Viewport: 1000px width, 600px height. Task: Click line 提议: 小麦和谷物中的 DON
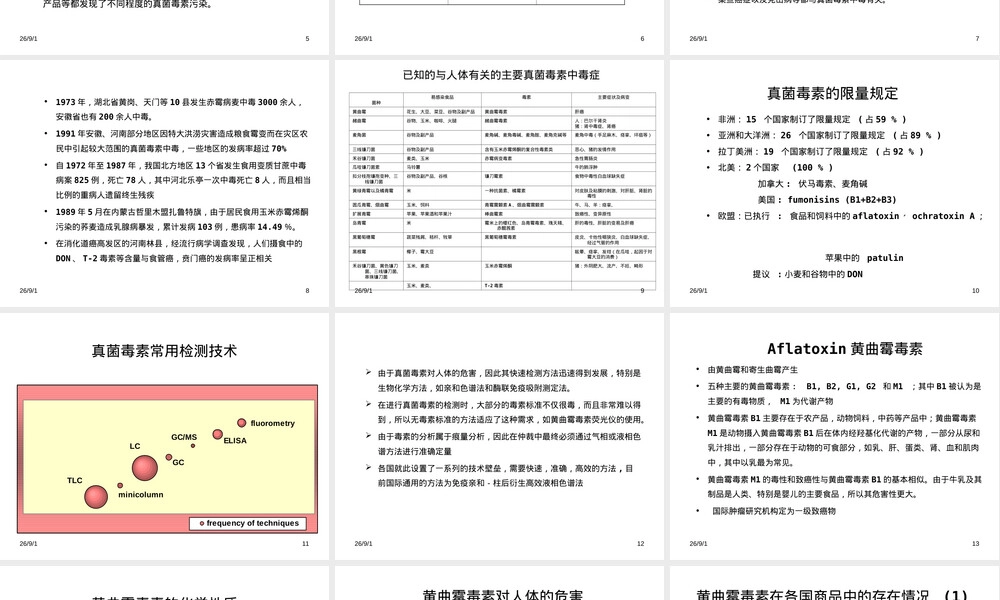[x=807, y=274]
